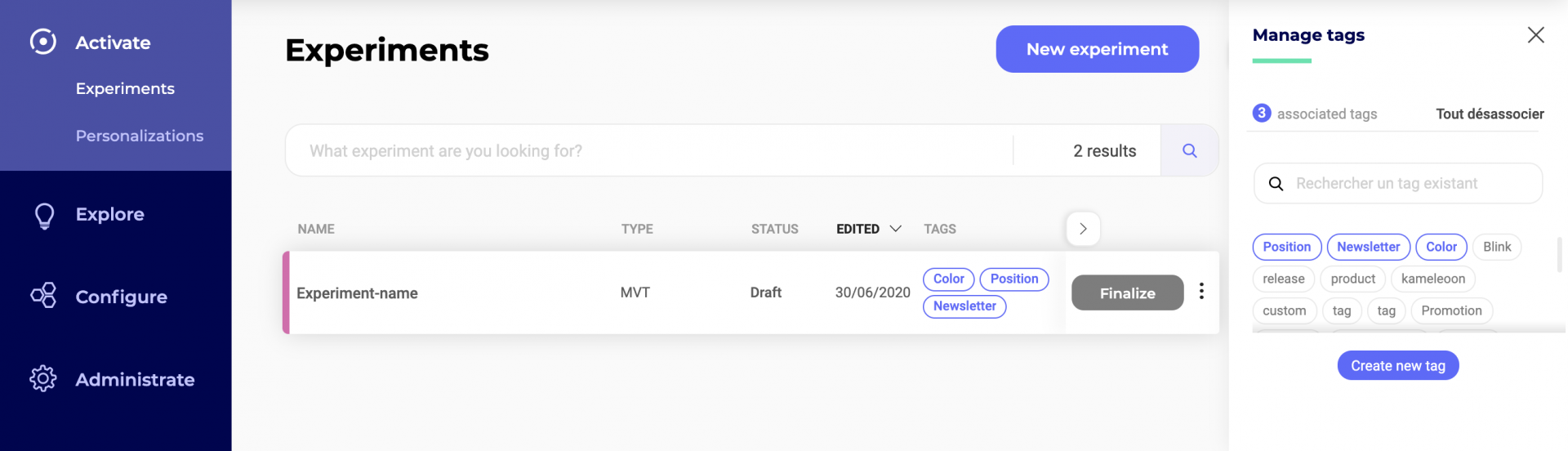
Task: Close the Manage tags panel
Action: (1535, 35)
